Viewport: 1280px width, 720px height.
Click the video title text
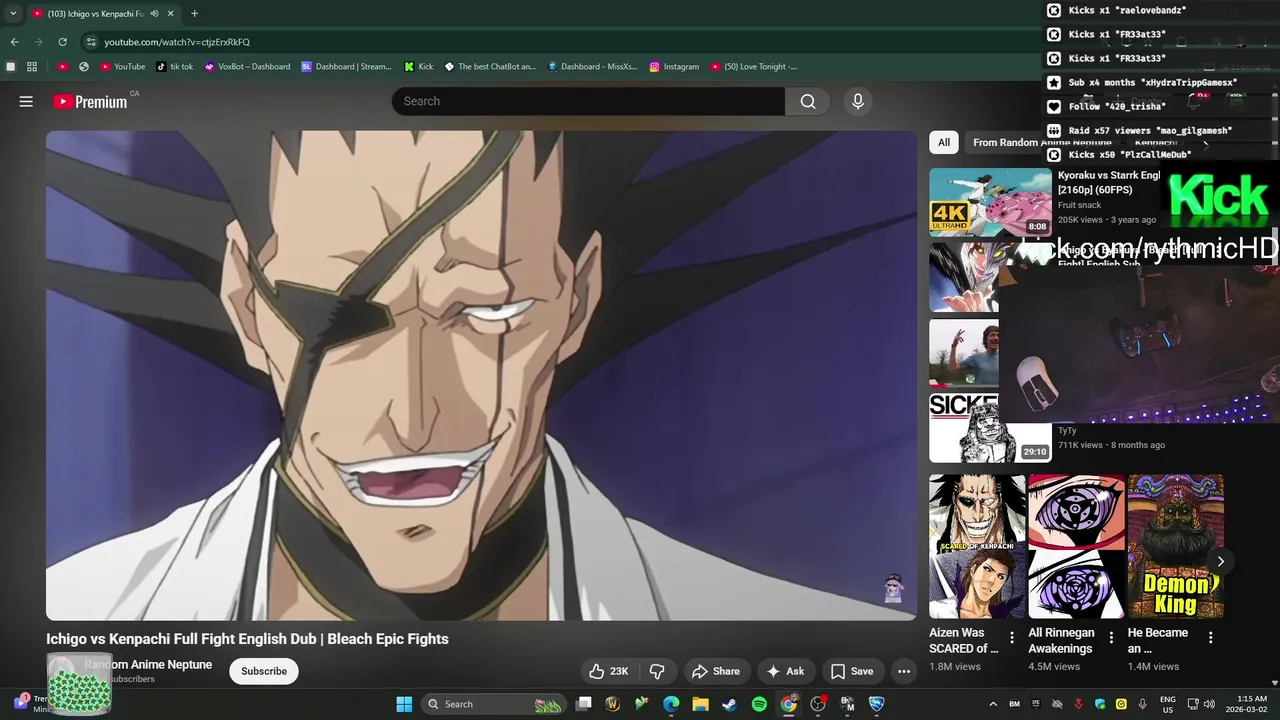(247, 639)
